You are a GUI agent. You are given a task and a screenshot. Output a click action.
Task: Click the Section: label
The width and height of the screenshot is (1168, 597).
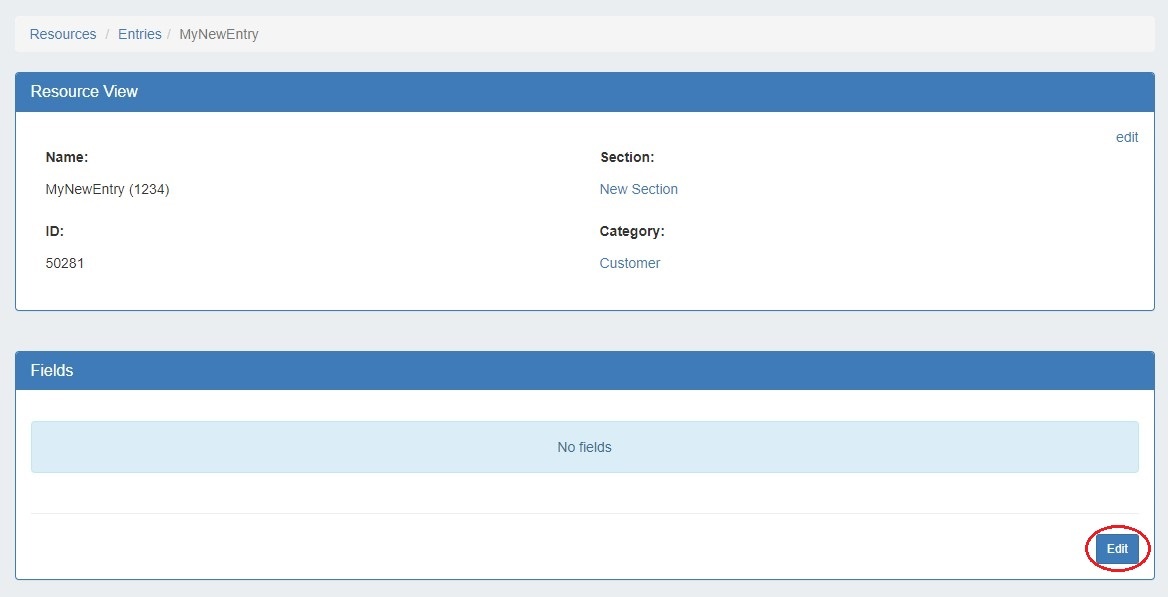coord(626,157)
